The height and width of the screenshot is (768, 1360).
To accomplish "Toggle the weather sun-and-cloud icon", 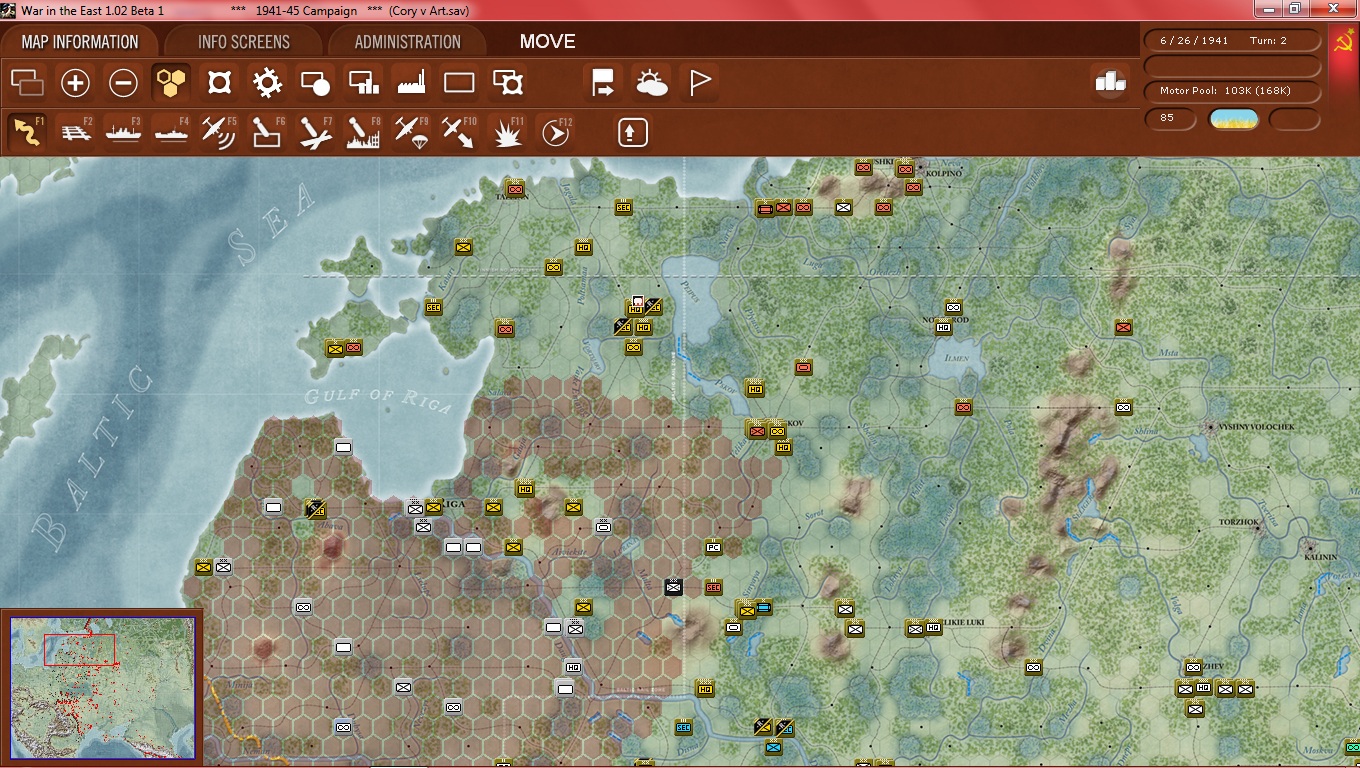I will [651, 82].
